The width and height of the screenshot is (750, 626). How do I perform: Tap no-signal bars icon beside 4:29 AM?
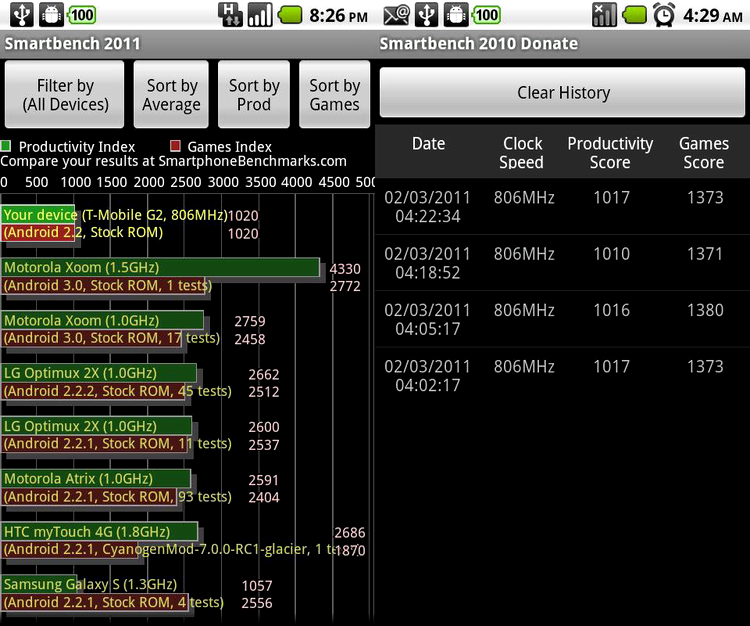[x=605, y=15]
